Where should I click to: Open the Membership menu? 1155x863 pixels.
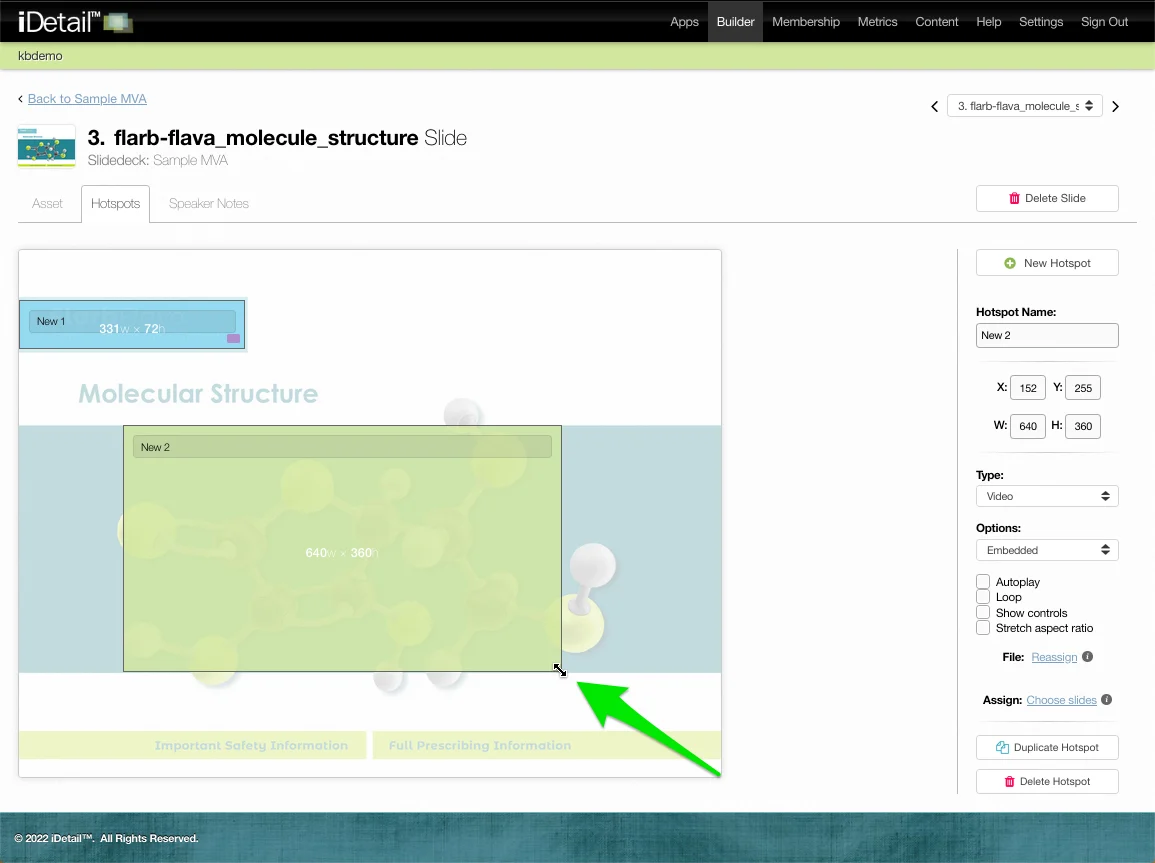click(806, 21)
